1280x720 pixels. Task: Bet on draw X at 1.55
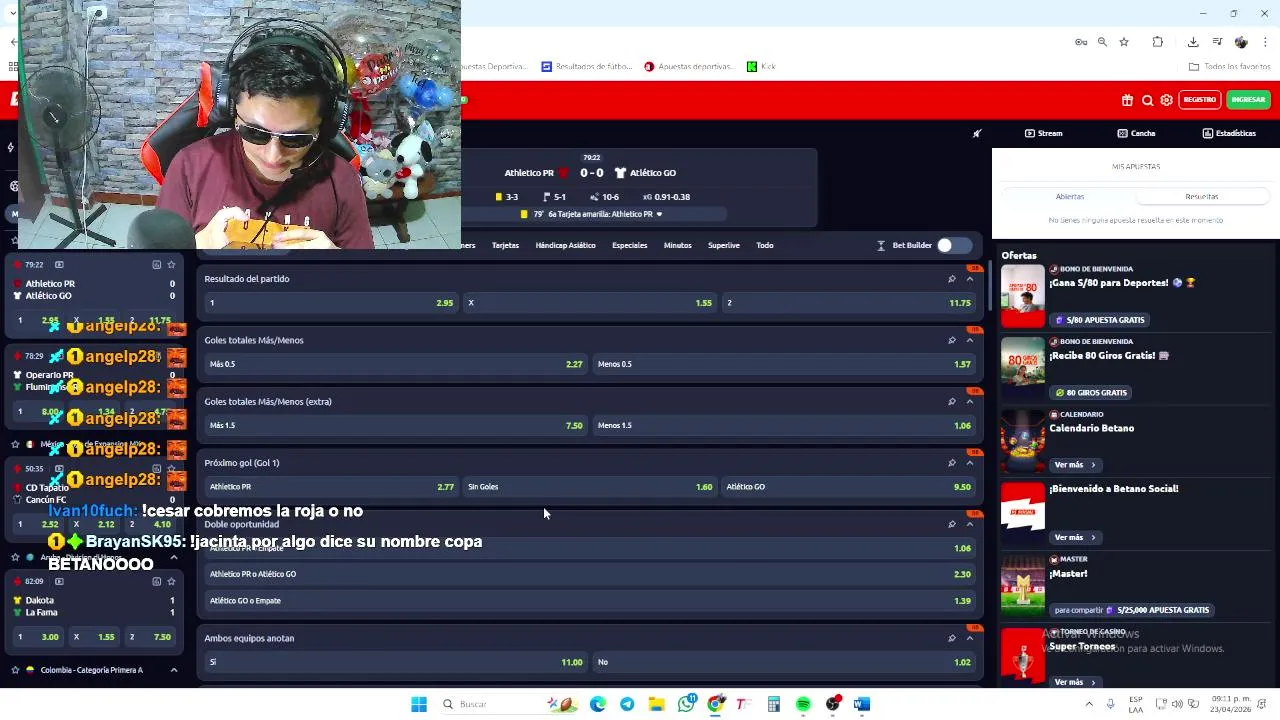590,303
